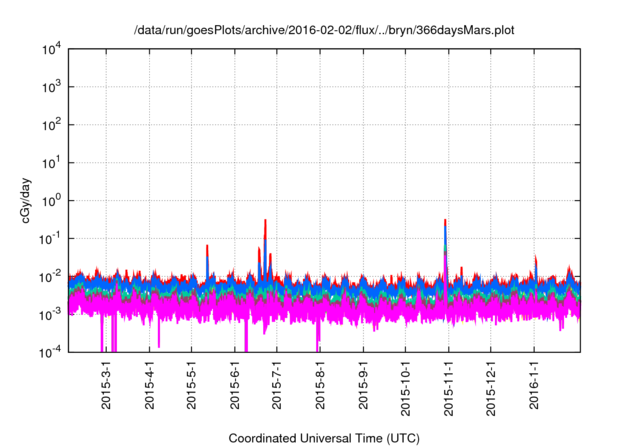Click the topmost y-axis tick label
The image size is (640, 448).
click(53, 49)
